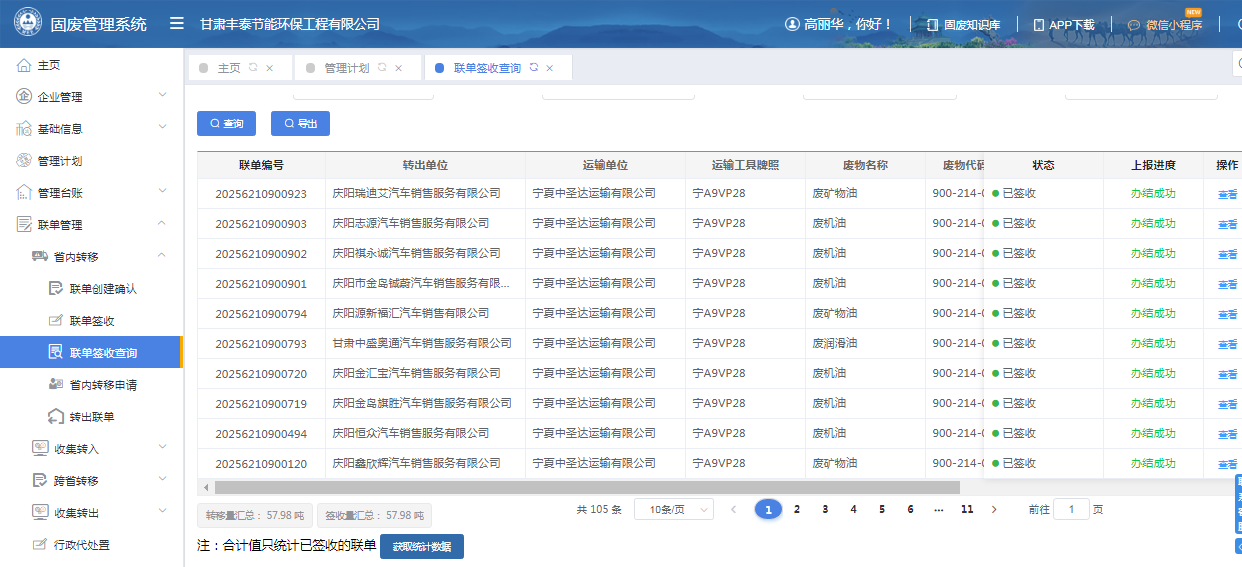Image resolution: width=1242 pixels, height=567 pixels.
Task: Open 微信小程序 mini program
Action: point(1165,25)
